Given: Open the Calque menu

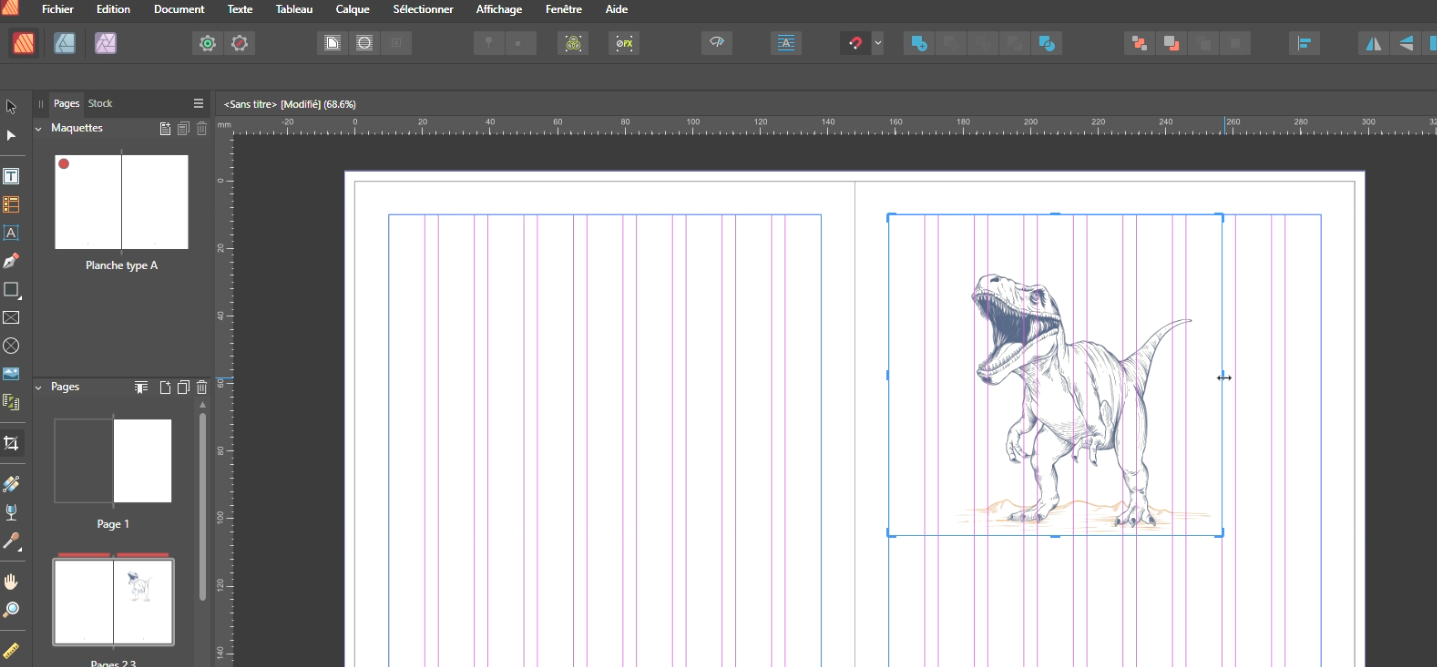Looking at the screenshot, I should [352, 9].
